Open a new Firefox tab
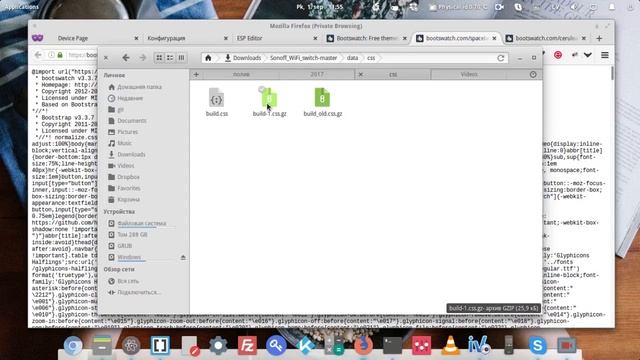640x360 pixels. [599, 38]
